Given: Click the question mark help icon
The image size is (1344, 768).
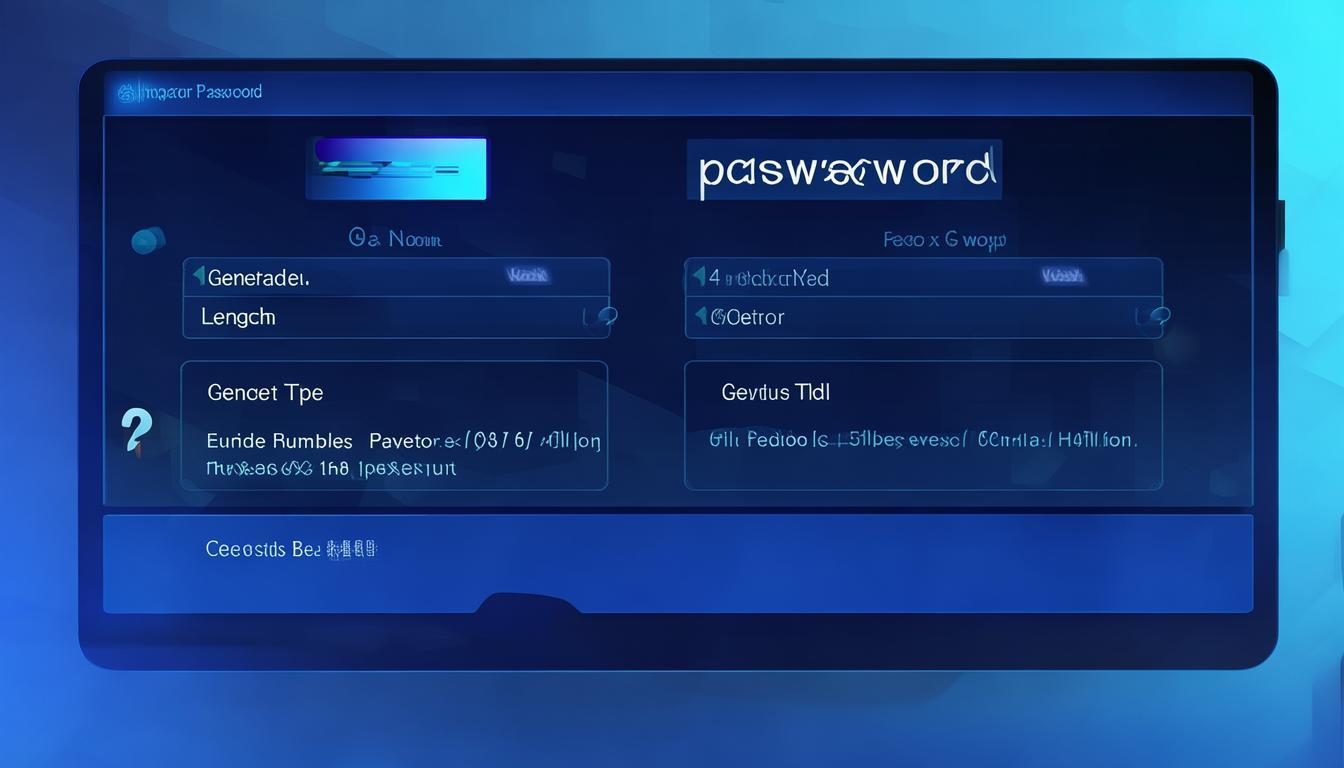Looking at the screenshot, I should 135,431.
